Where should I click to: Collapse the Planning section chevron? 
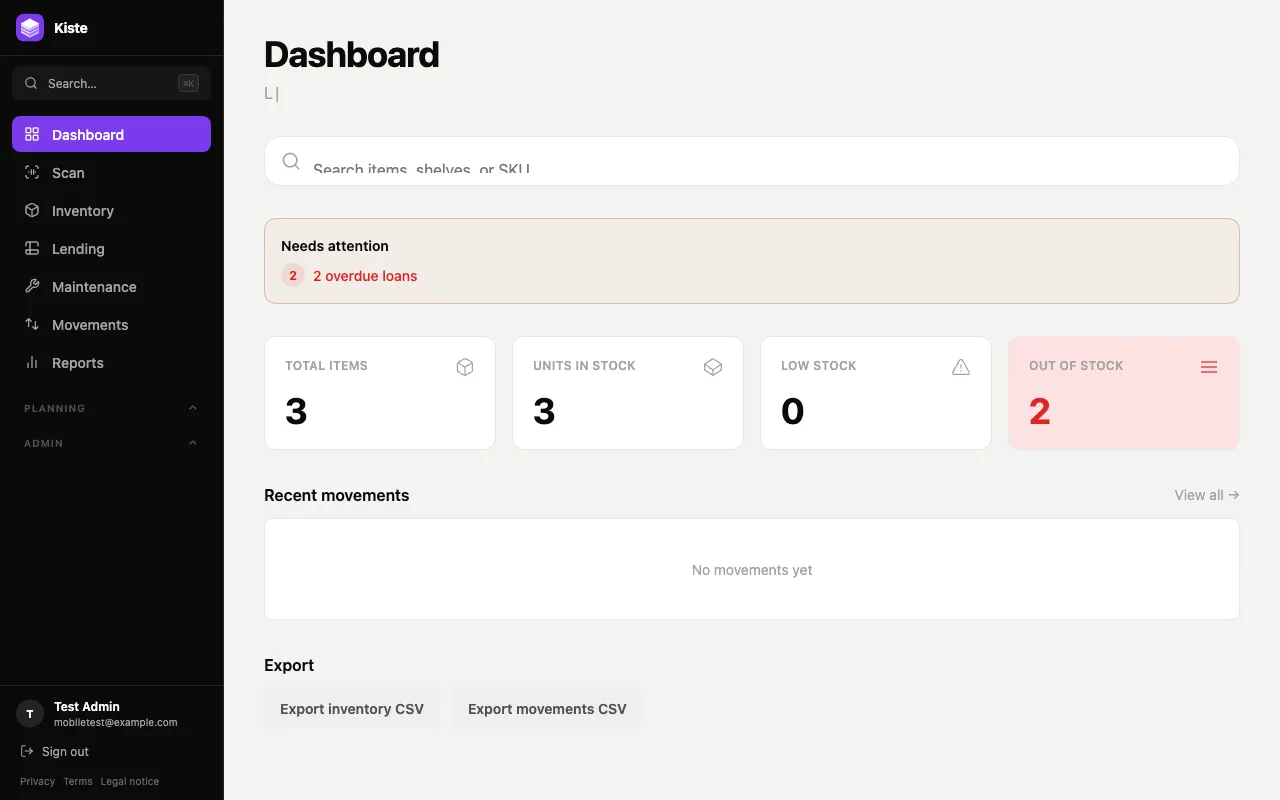pos(193,408)
